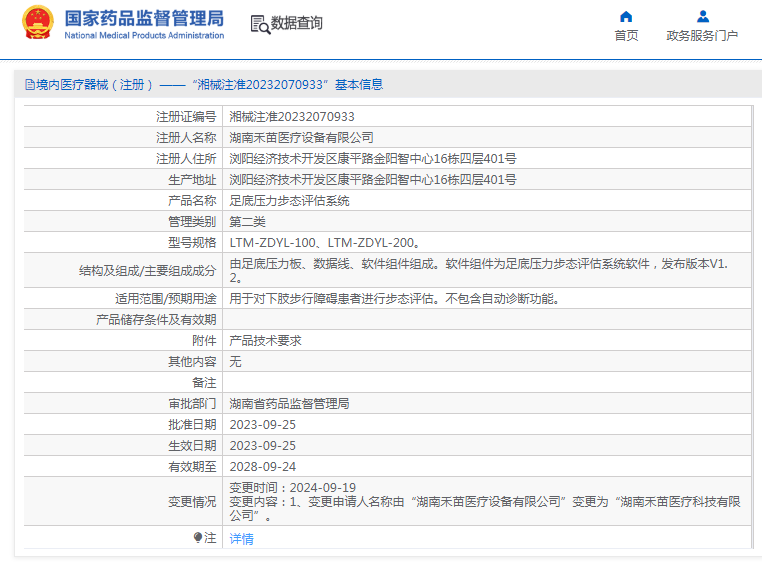Select approving department 湖南省药品监督管理局
The width and height of the screenshot is (762, 564).
[289, 403]
